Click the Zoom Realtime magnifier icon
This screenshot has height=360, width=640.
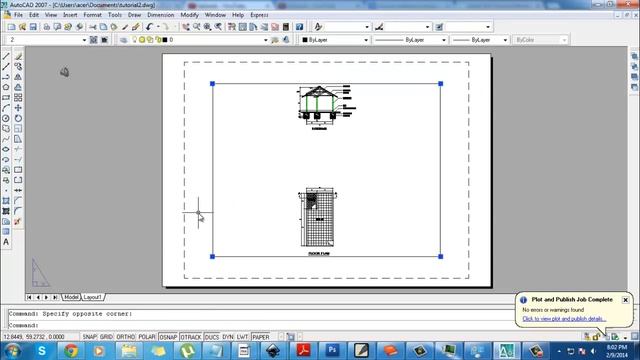click(197, 27)
